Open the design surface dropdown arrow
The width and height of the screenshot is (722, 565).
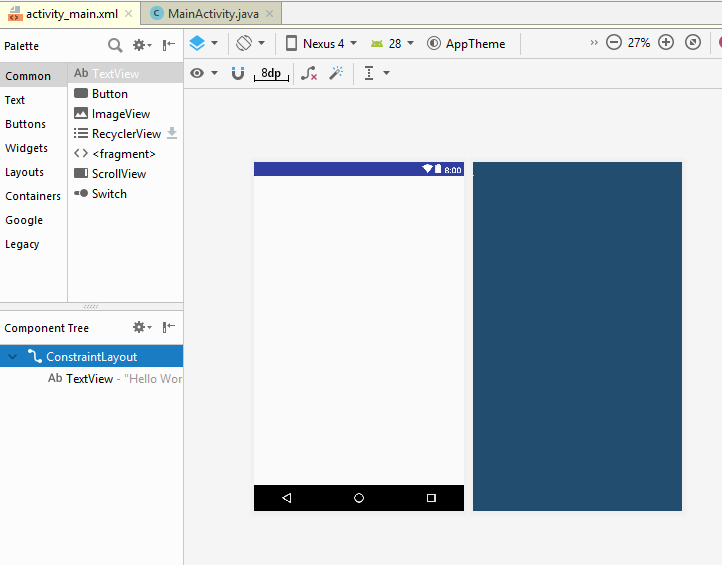(x=215, y=43)
